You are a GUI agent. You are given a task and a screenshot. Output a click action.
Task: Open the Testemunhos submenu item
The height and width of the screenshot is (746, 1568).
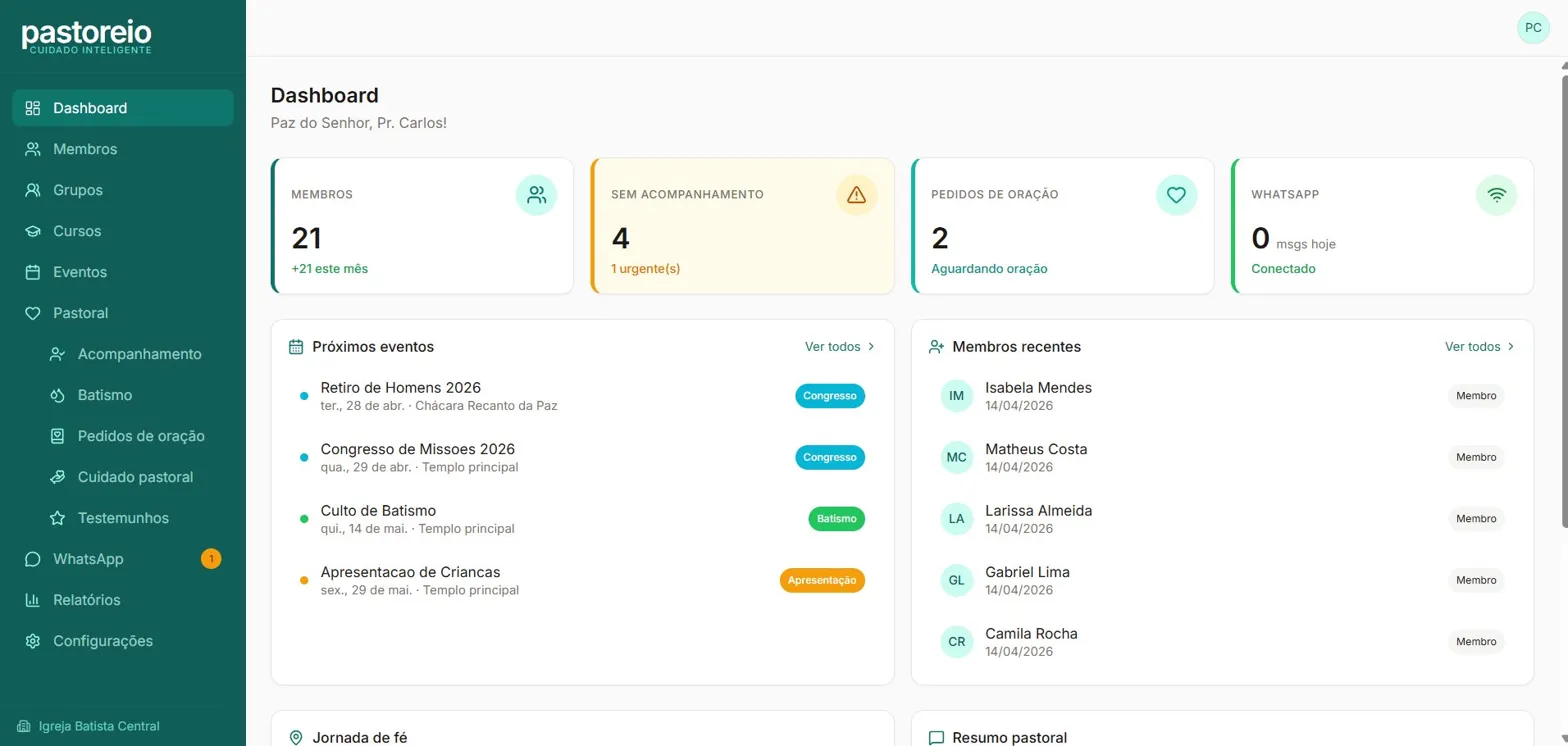coord(135,518)
